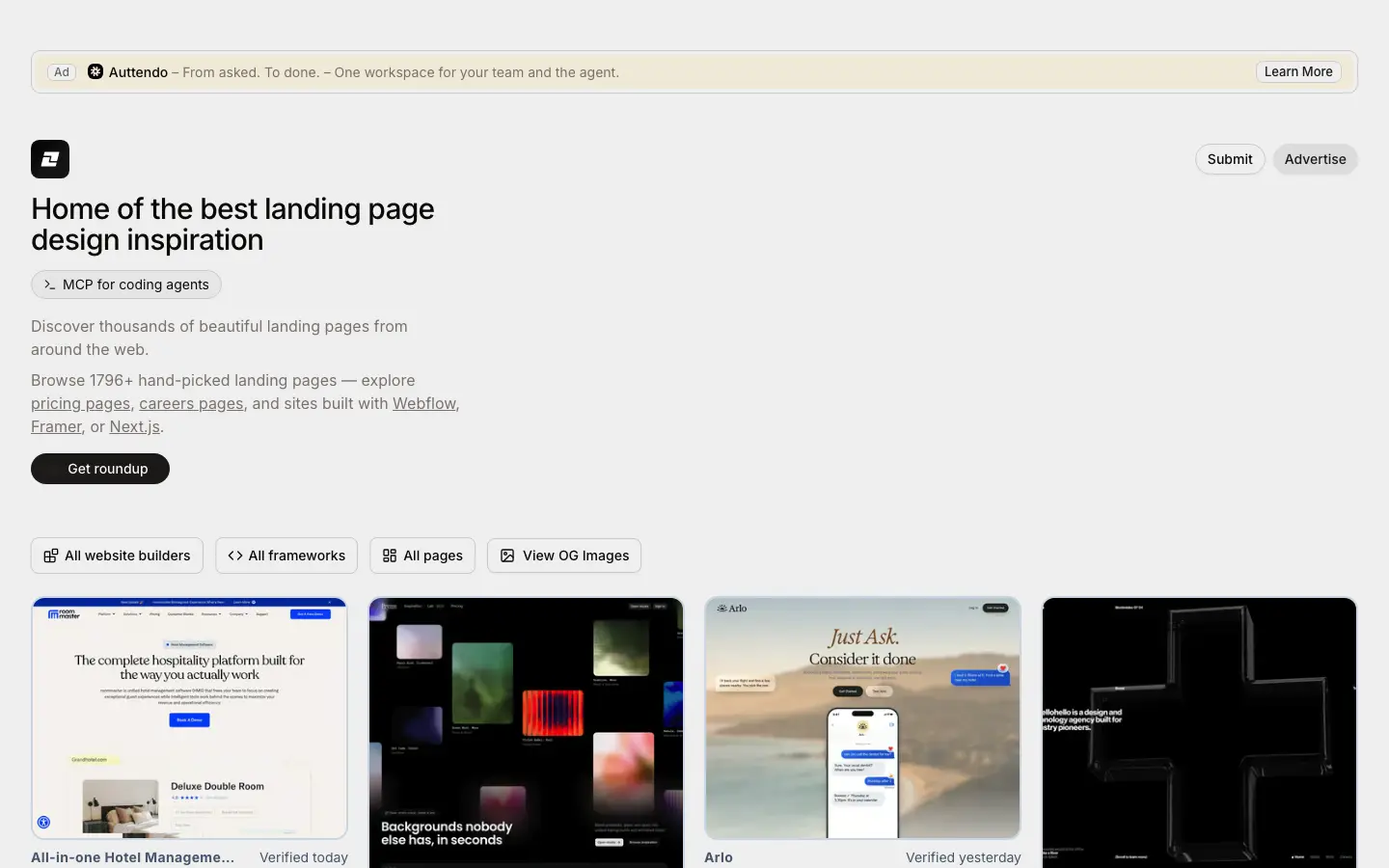Open the black cross agency thumbnail
This screenshot has width=1389, height=868.
1199,732
